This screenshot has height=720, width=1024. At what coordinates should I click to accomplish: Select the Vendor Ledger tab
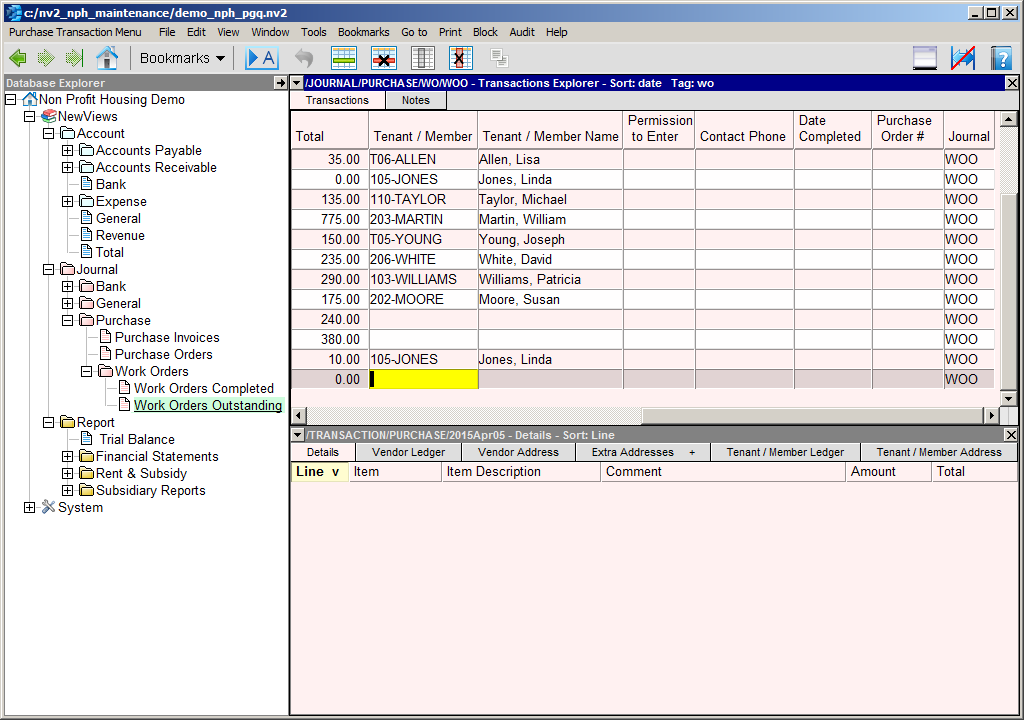click(x=407, y=452)
